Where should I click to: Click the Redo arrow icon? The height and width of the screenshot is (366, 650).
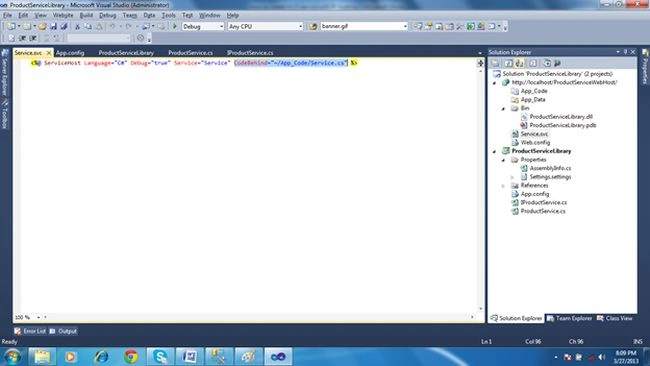(x=129, y=26)
